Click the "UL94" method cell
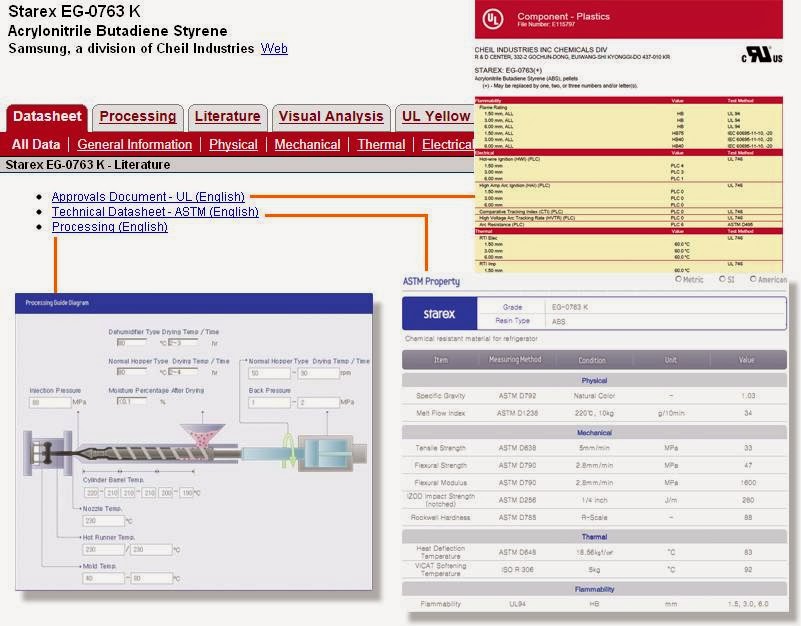Image resolution: width=801 pixels, height=626 pixels. point(517,604)
